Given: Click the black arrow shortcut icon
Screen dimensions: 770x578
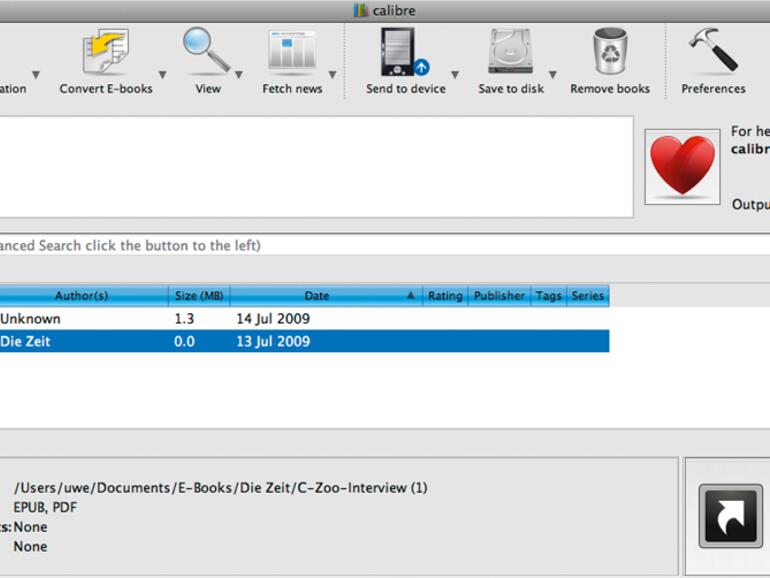Looking at the screenshot, I should [x=731, y=516].
